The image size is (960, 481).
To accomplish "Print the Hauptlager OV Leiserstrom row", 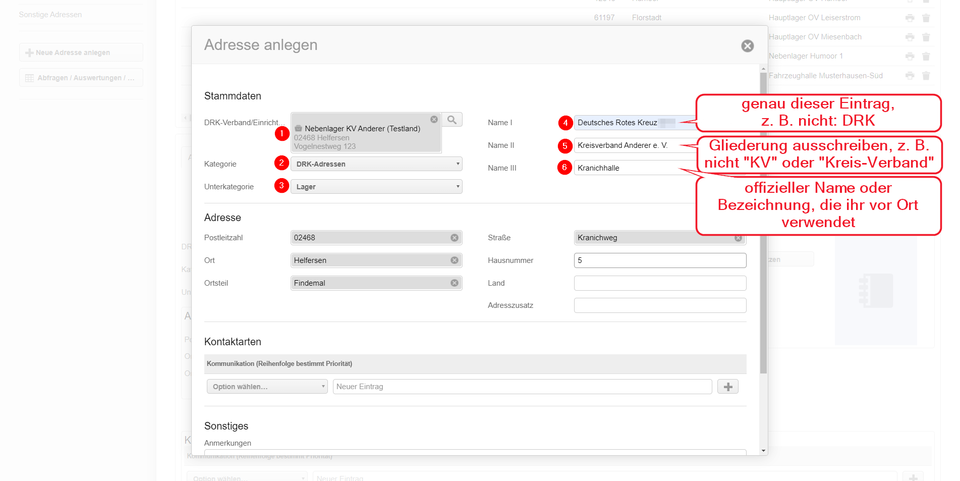I will point(910,18).
